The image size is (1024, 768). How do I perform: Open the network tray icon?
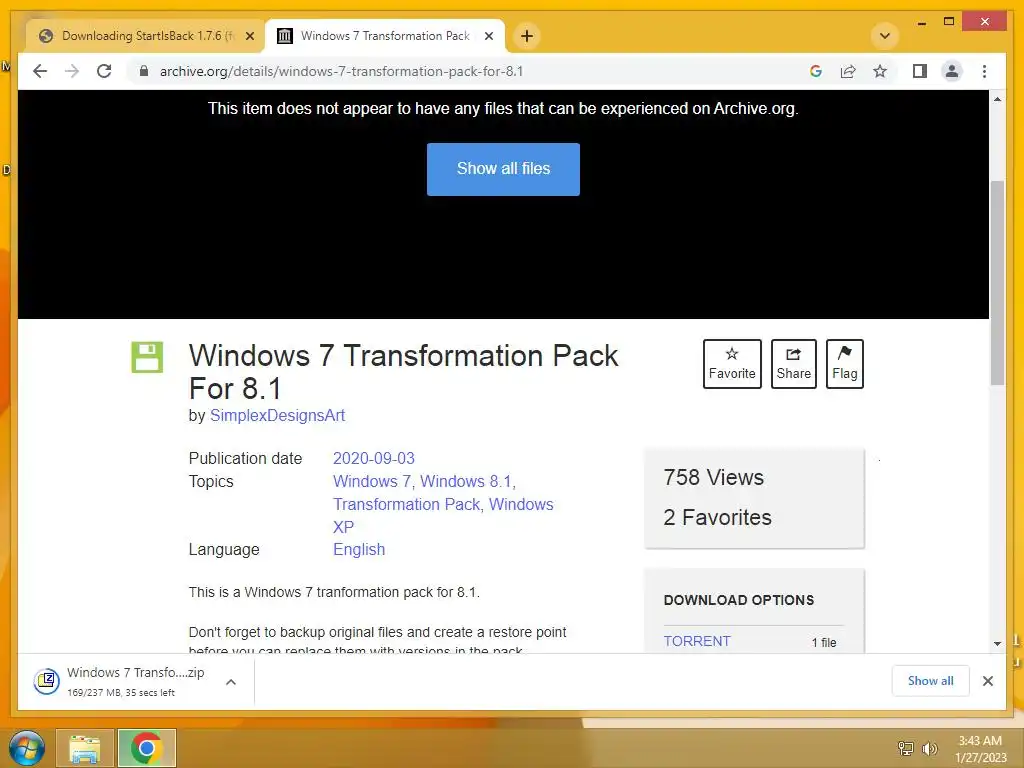click(906, 748)
